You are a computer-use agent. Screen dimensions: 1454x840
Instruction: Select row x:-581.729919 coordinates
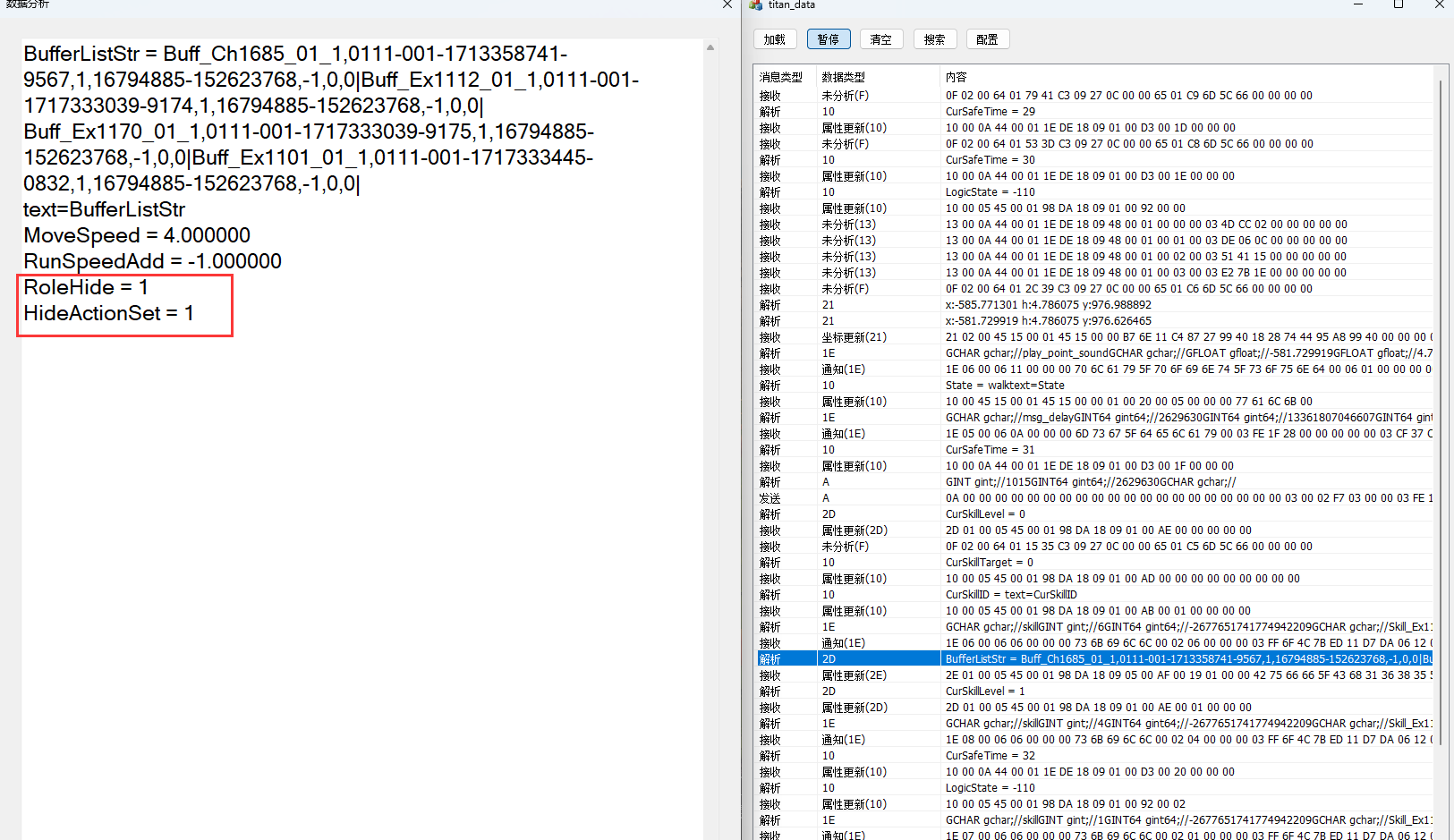[1095, 321]
